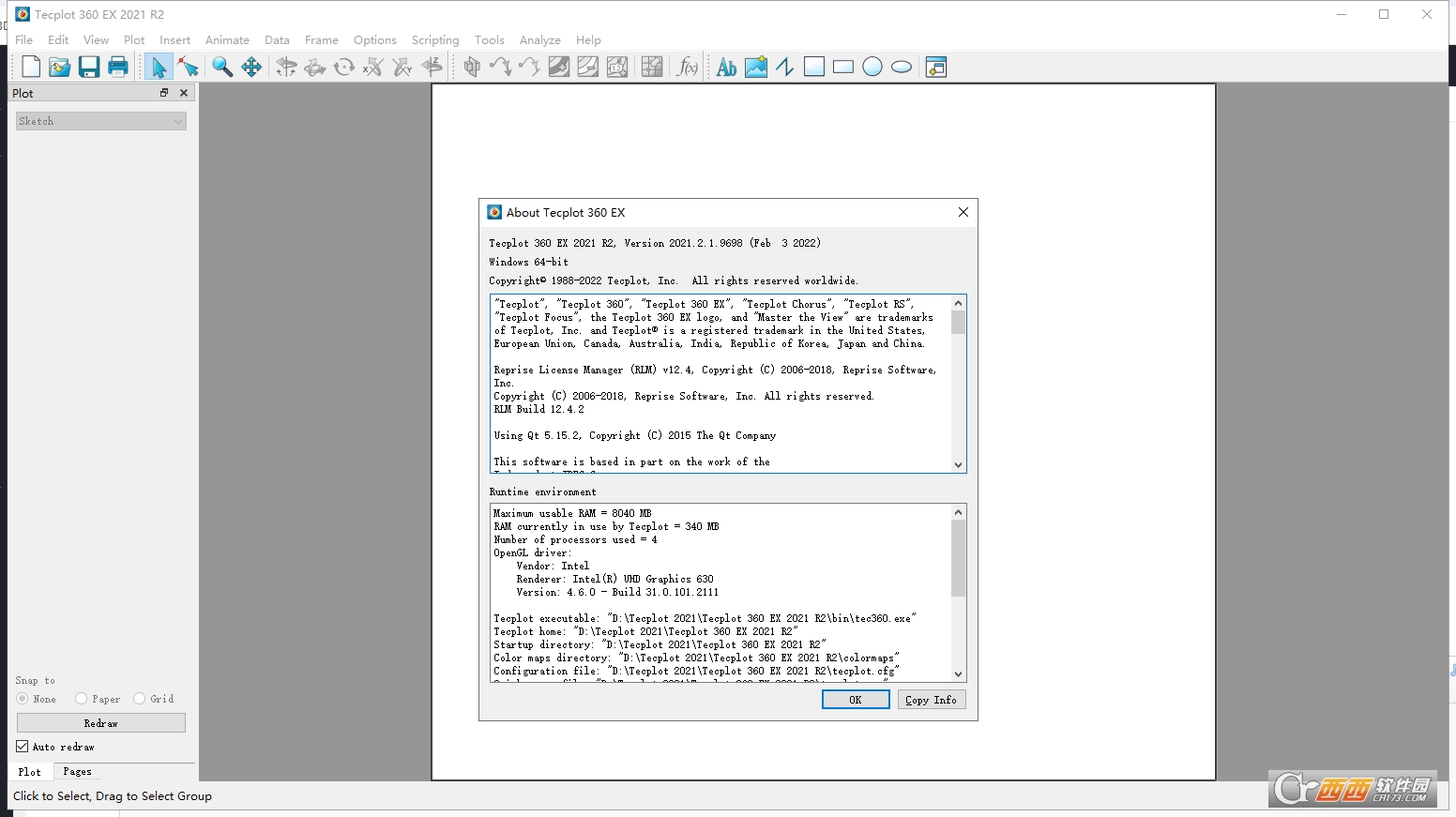Switch to the Plot tab at bottom
The width and height of the screenshot is (1456, 817).
coord(30,772)
